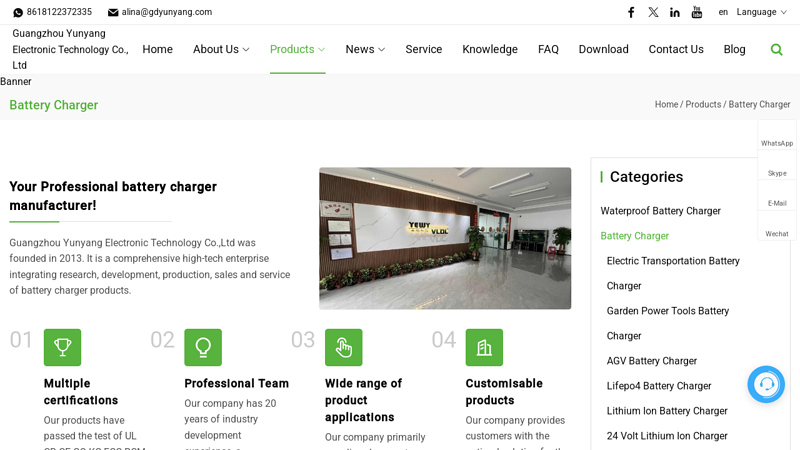Expand the About Us menu chevron
The width and height of the screenshot is (800, 450).
pos(246,49)
